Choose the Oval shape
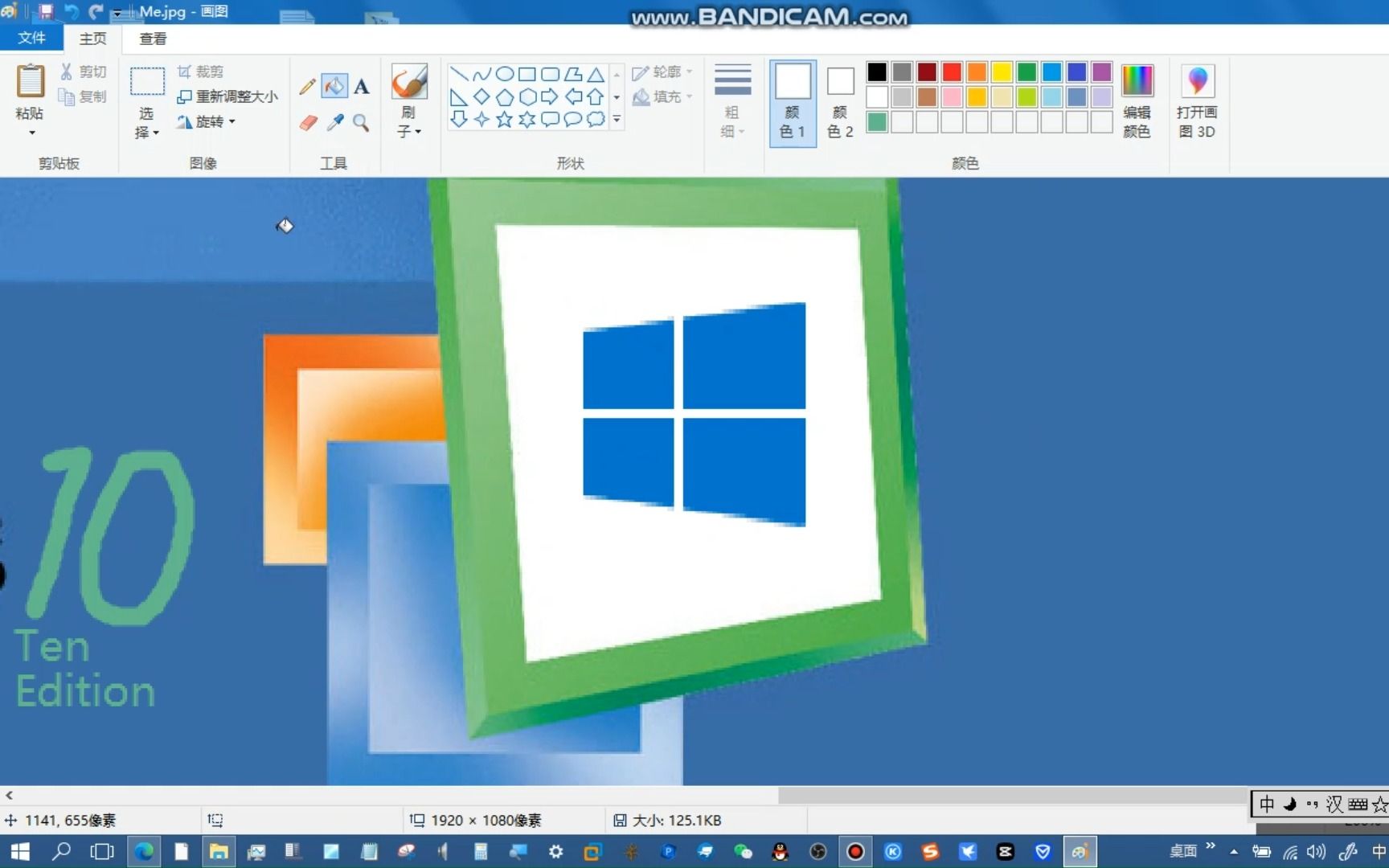This screenshot has width=1389, height=868. (x=505, y=75)
